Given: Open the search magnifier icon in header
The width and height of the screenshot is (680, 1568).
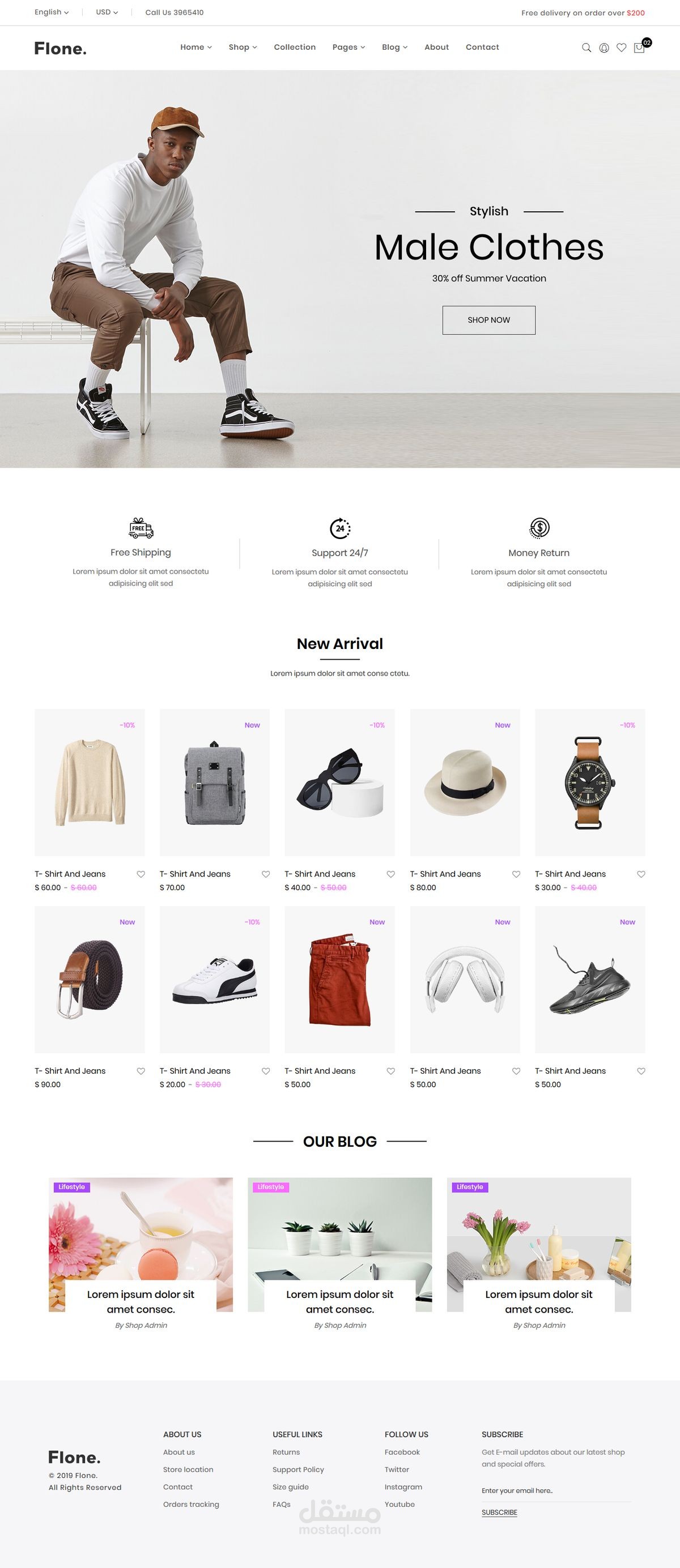Looking at the screenshot, I should (x=586, y=48).
